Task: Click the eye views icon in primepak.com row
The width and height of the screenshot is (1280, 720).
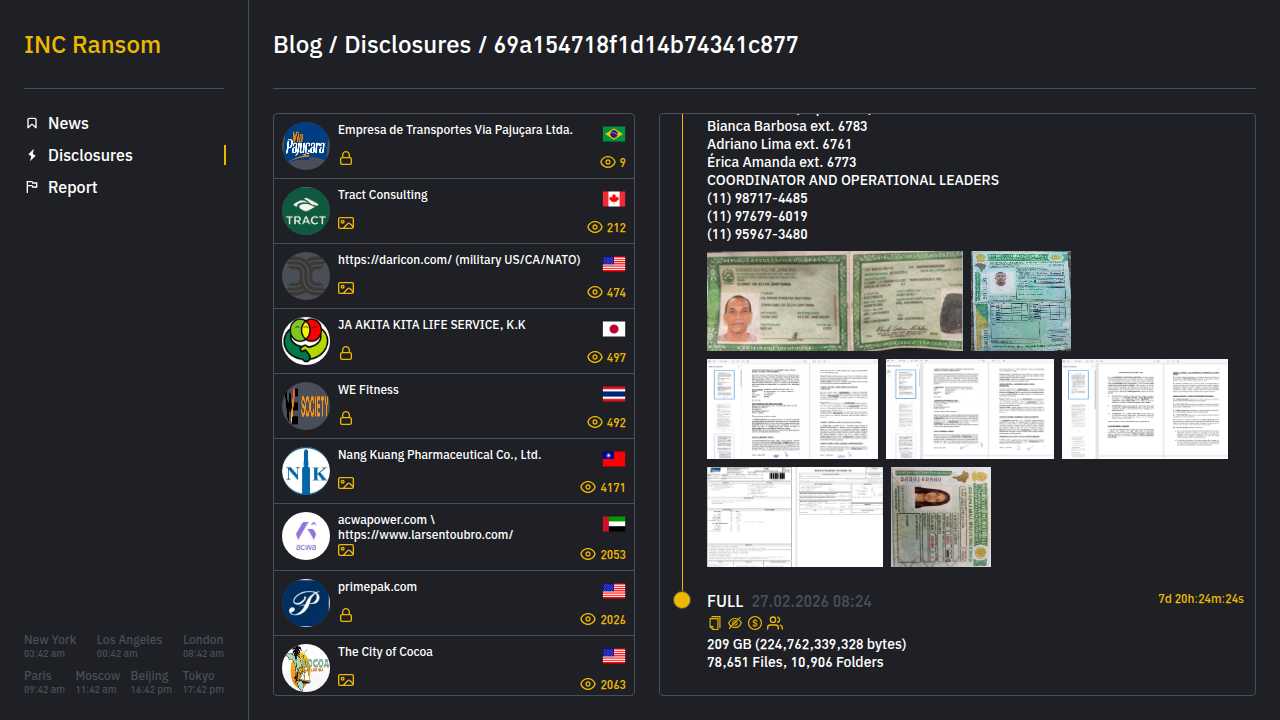Action: [x=588, y=620]
